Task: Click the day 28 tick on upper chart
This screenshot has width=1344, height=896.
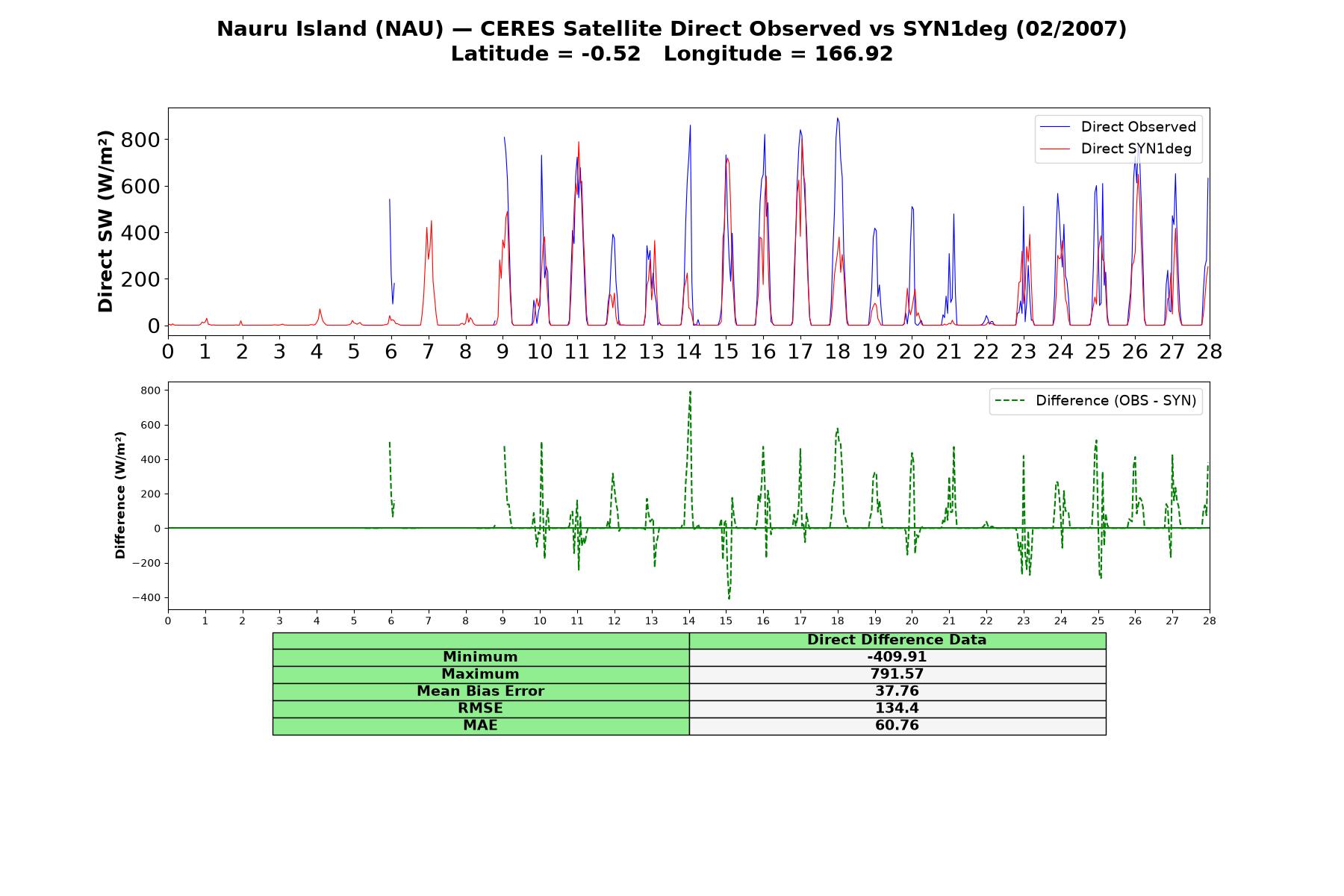Action: (x=1209, y=351)
